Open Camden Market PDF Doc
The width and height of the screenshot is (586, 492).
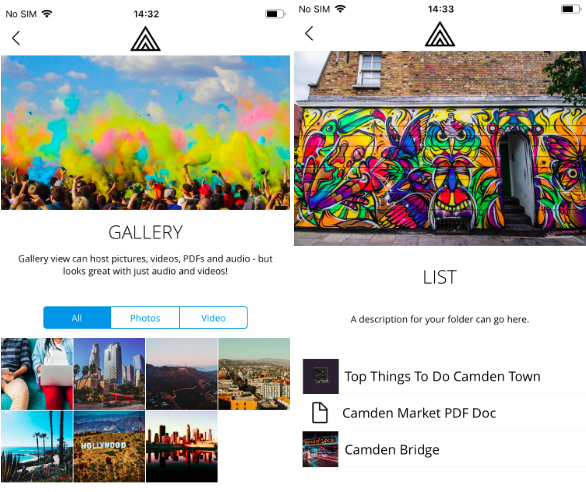click(x=419, y=413)
